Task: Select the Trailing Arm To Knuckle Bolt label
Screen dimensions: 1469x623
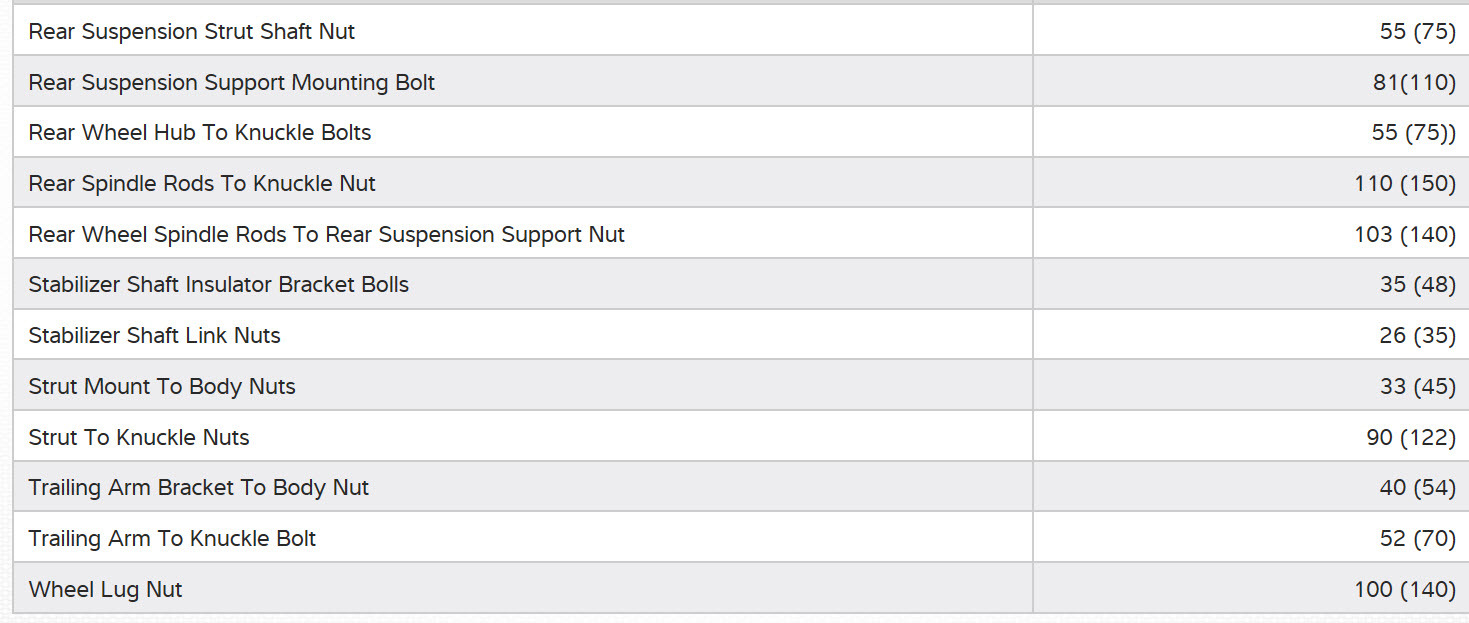Action: click(172, 539)
